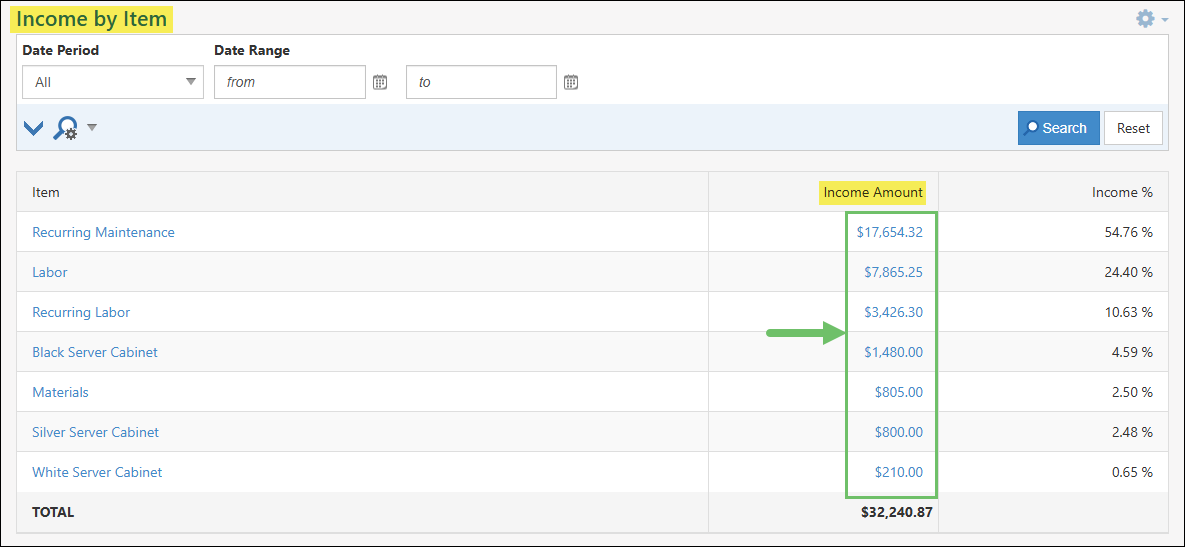Click the $17,654.32 income amount
1185x547 pixels.
890,232
